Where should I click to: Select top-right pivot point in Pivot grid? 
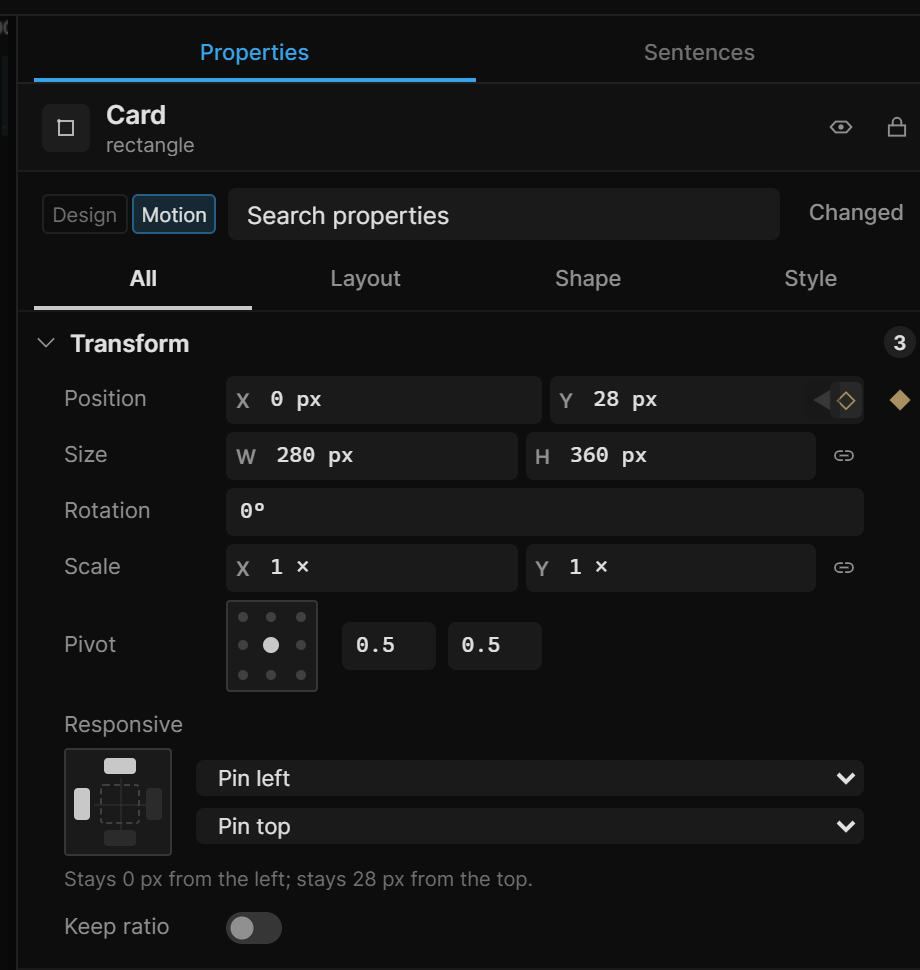(x=301, y=617)
